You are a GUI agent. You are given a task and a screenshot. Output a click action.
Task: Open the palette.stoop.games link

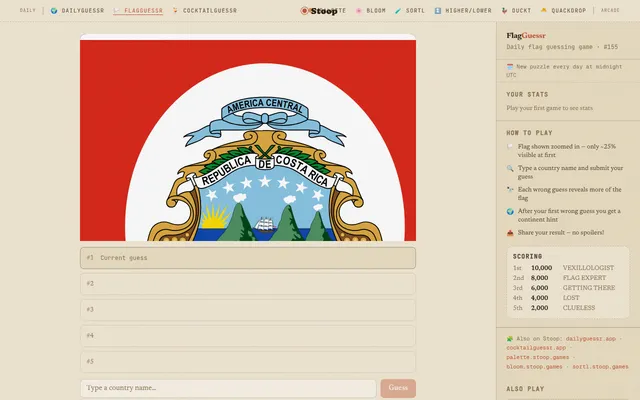[x=538, y=357]
